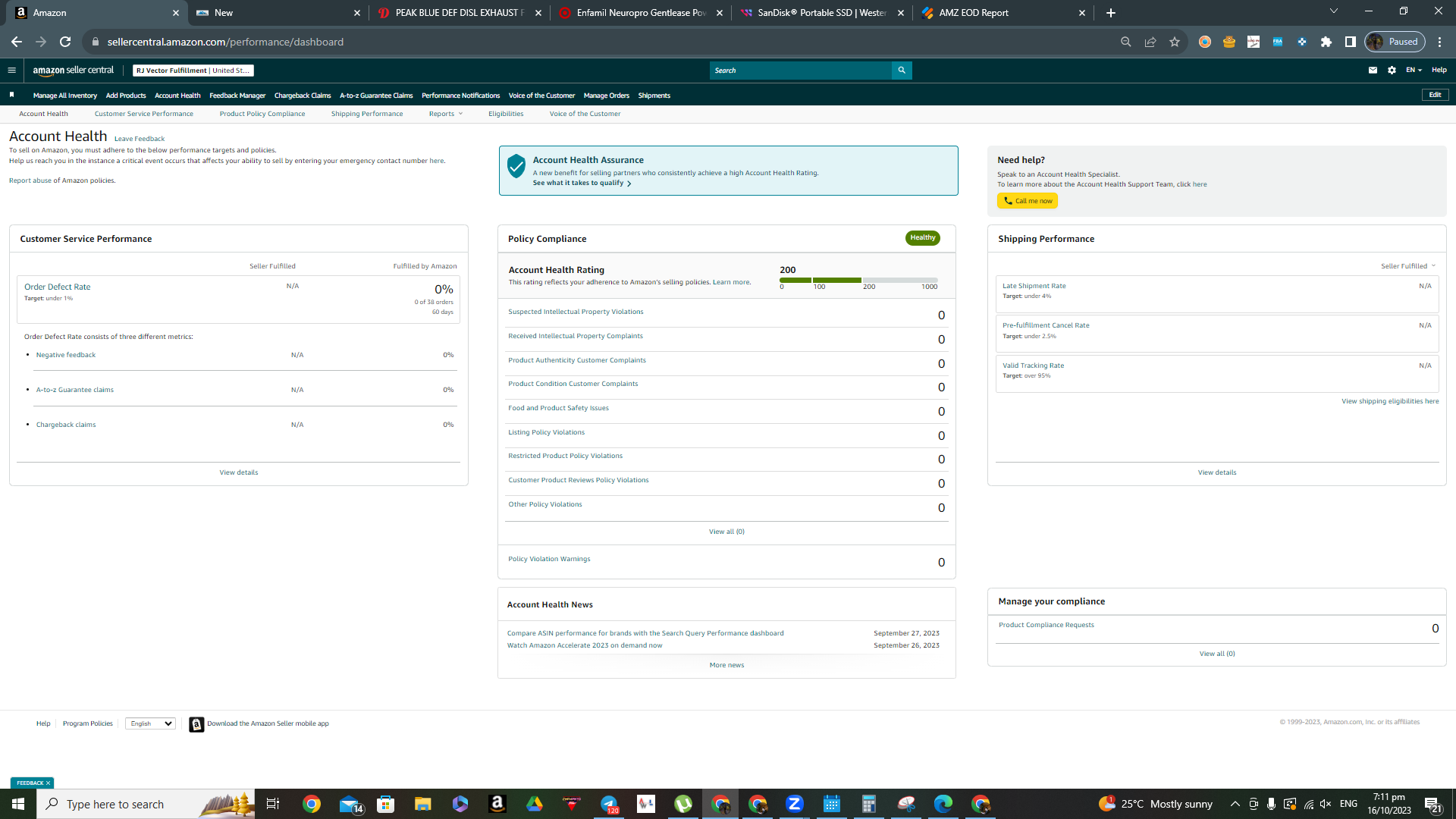The width and height of the screenshot is (1456, 819).
Task: Expand the Seller Fulfilled shipping dropdown
Action: click(x=1408, y=266)
